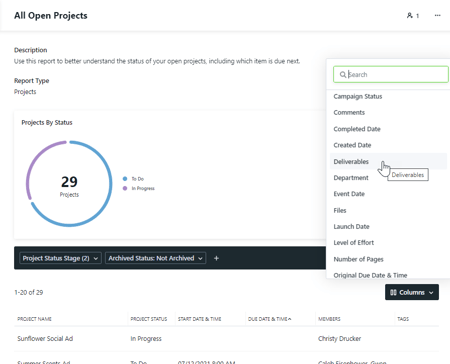
Task: Select Campaign Status from the column list
Action: 358,96
